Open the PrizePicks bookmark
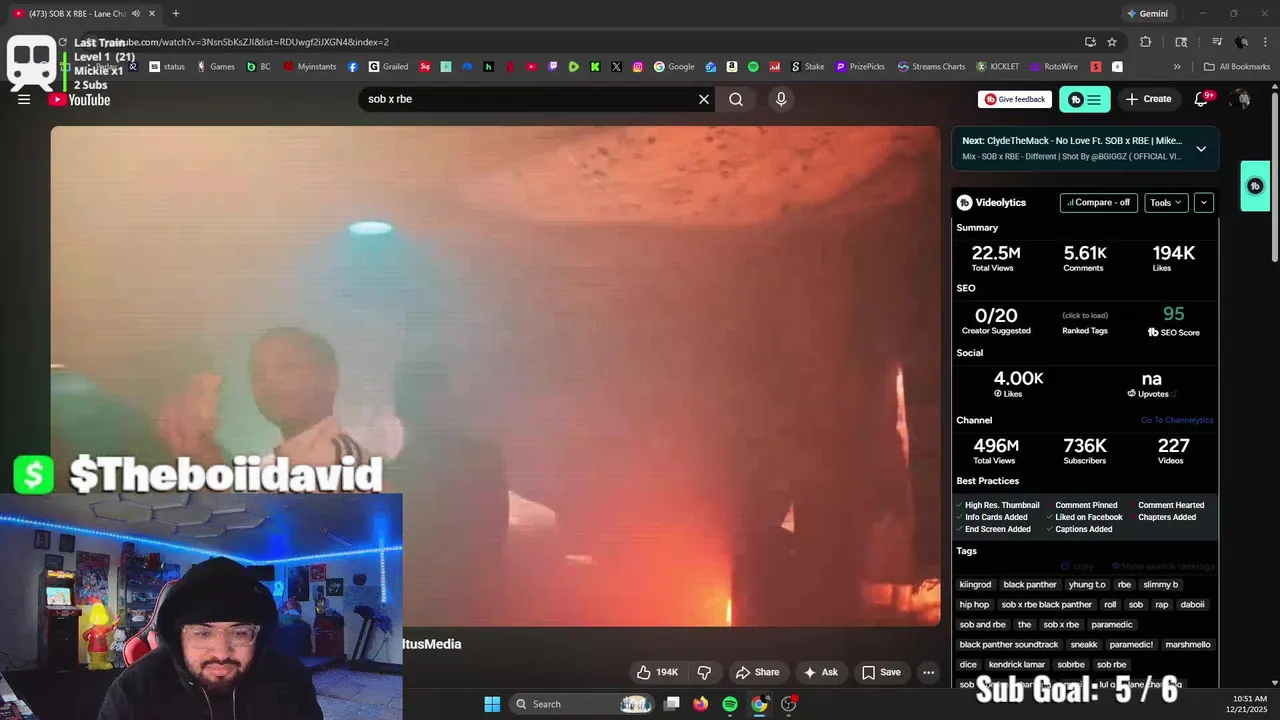The height and width of the screenshot is (720, 1280). pyautogui.click(x=860, y=67)
